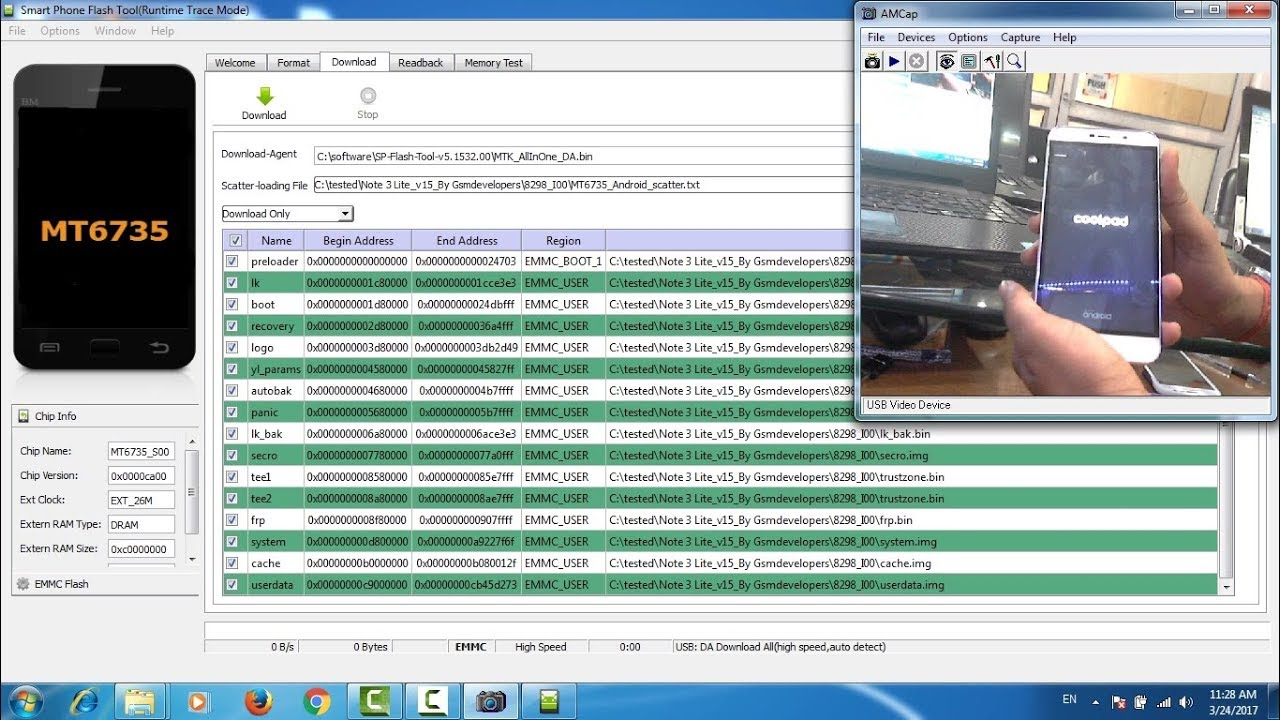The width and height of the screenshot is (1280, 720).
Task: Open Firefox from the taskbar
Action: 258,701
